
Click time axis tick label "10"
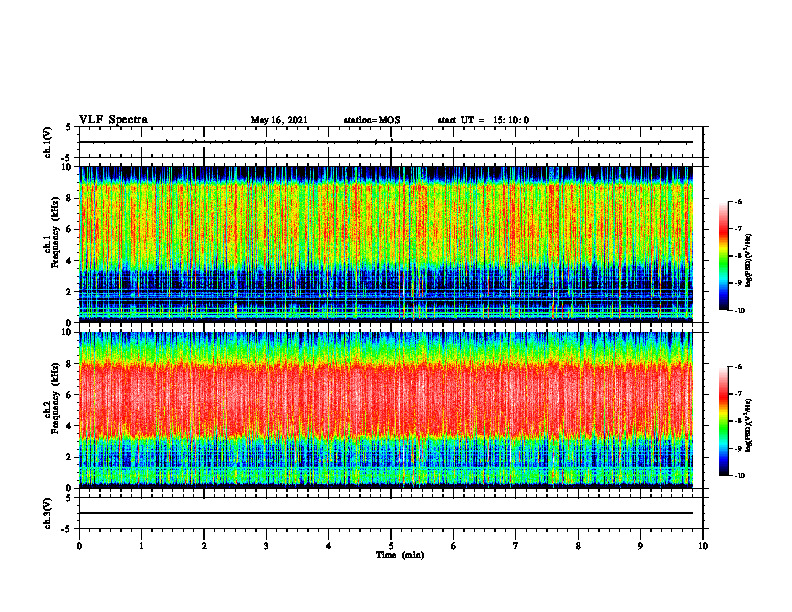(703, 546)
